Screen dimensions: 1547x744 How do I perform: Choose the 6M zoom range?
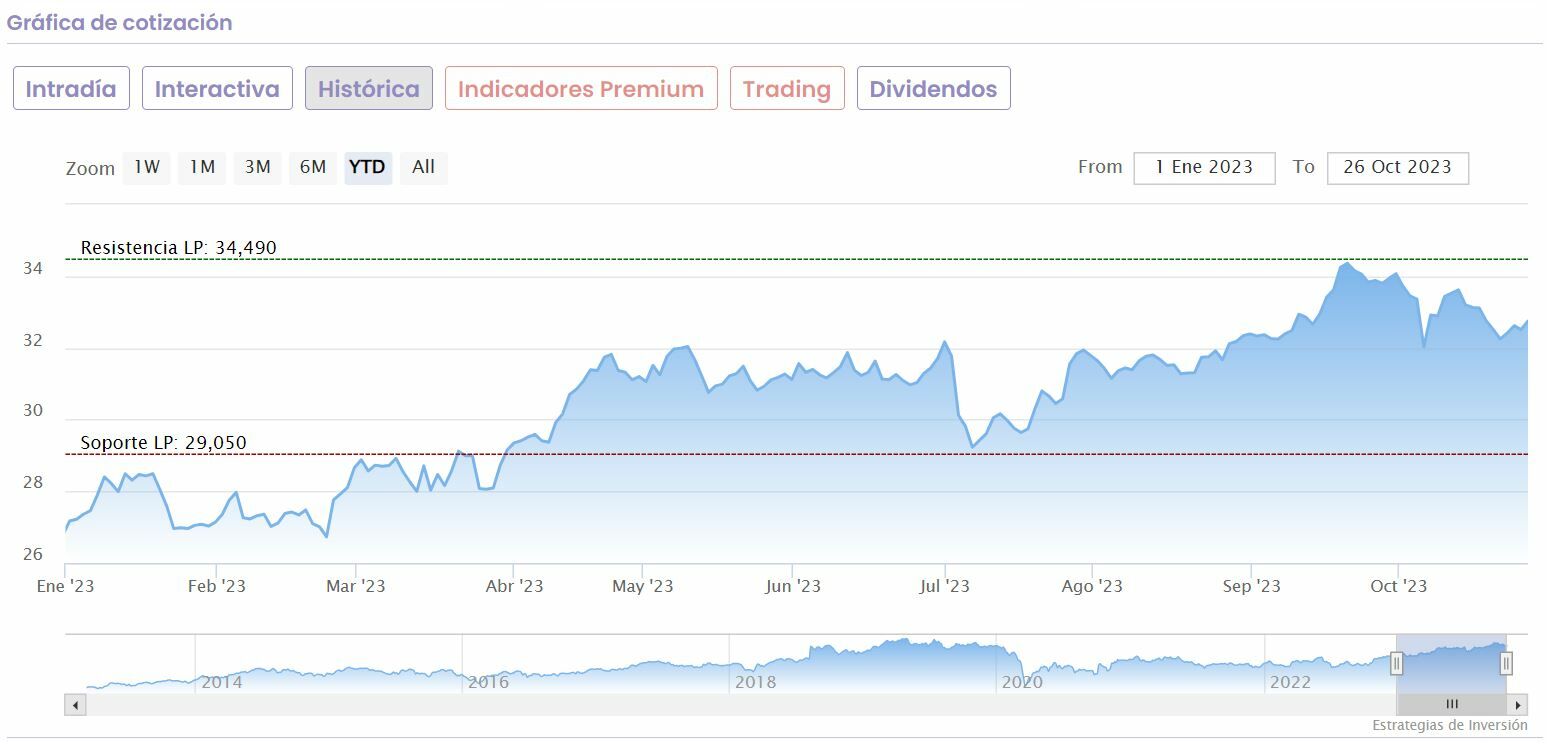(x=313, y=168)
